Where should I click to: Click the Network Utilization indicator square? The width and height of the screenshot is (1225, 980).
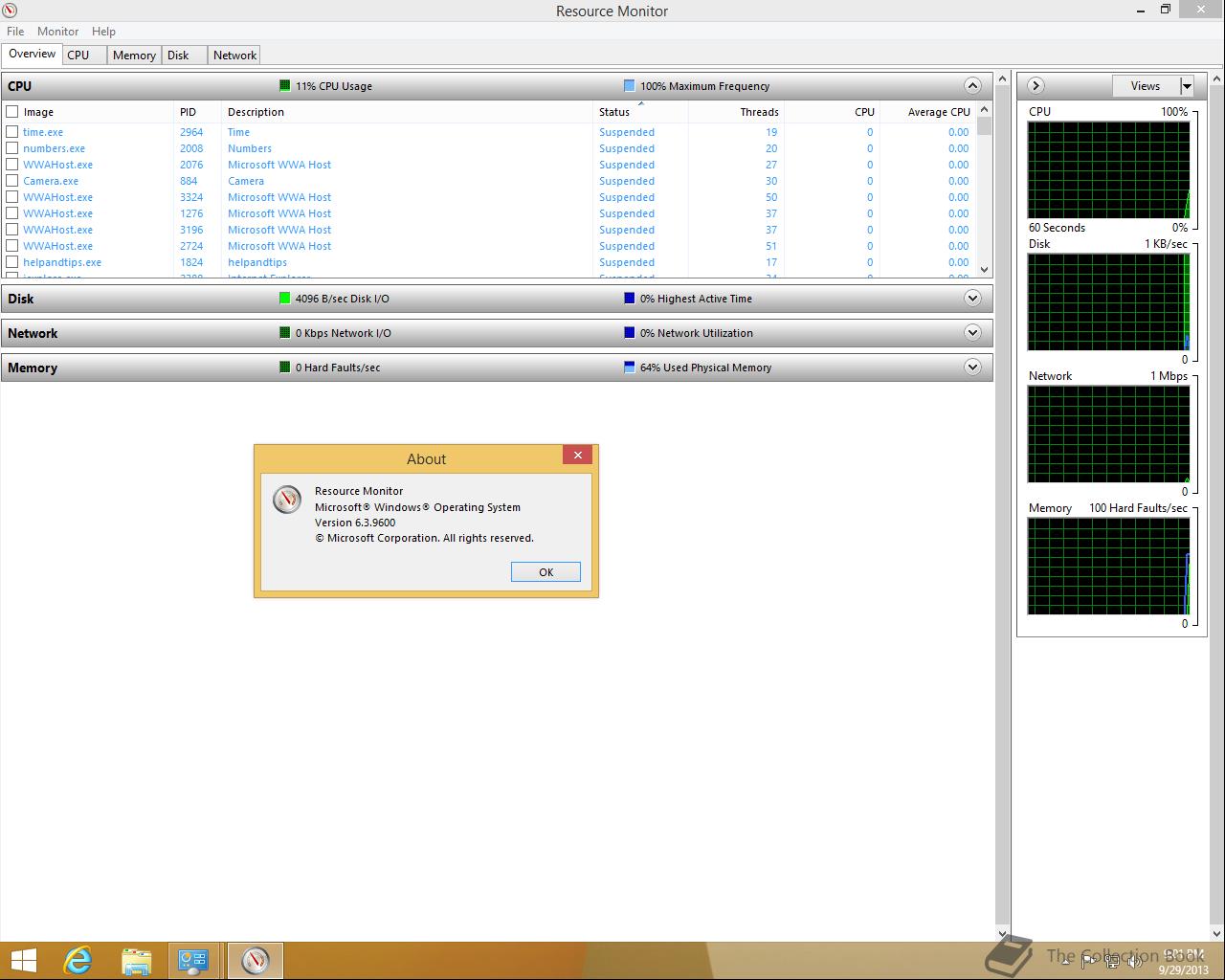(629, 333)
